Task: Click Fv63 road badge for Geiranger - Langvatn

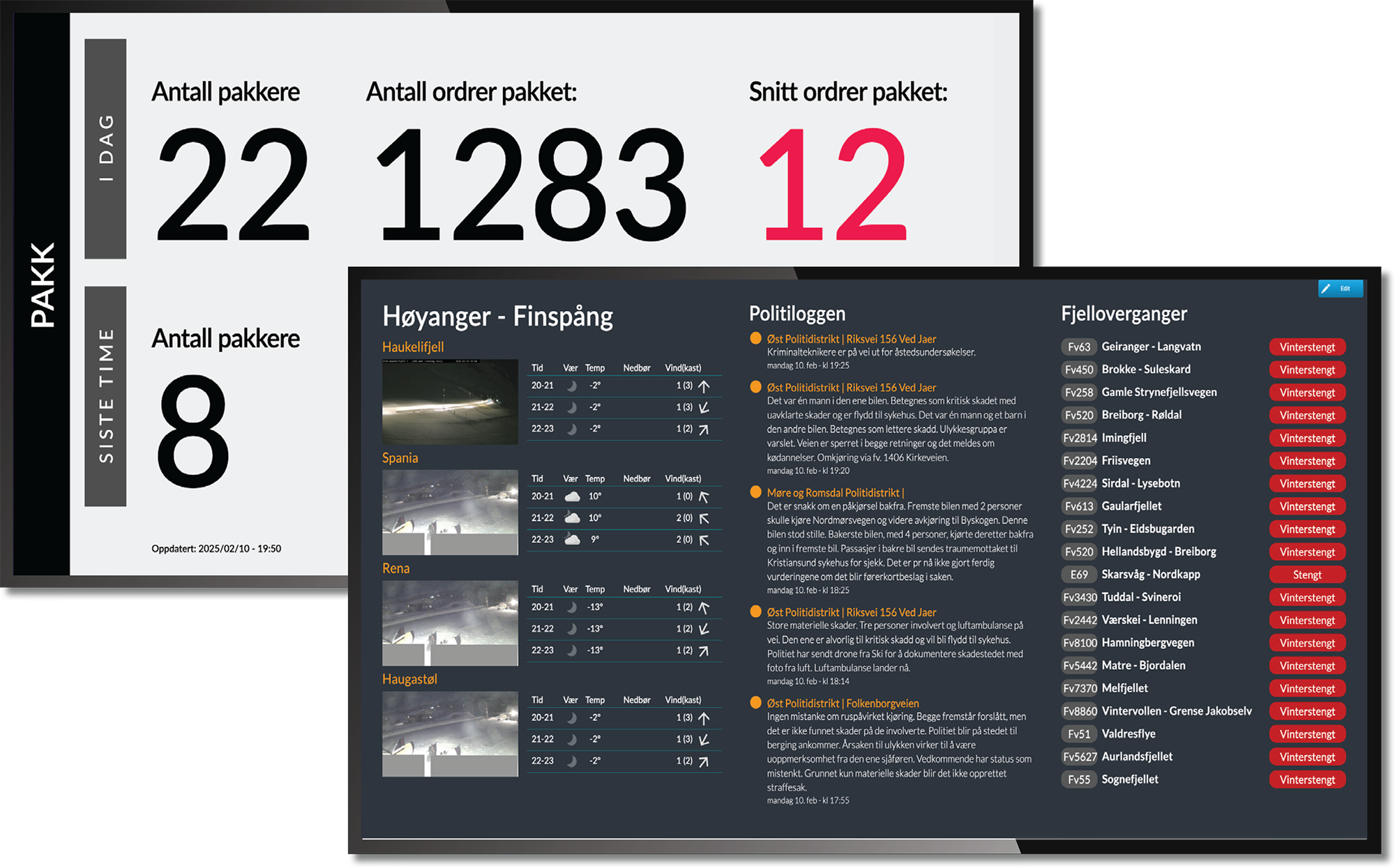Action: click(x=1079, y=347)
